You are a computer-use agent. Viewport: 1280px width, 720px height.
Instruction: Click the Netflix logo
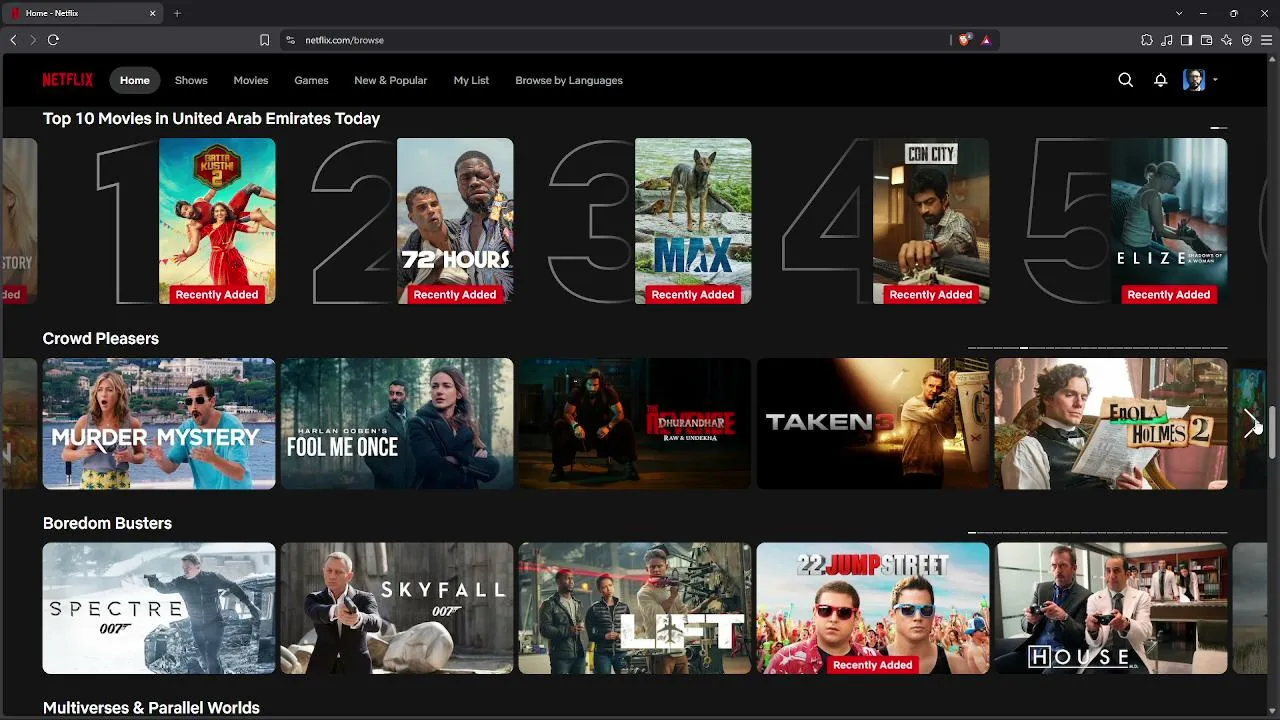pos(67,80)
